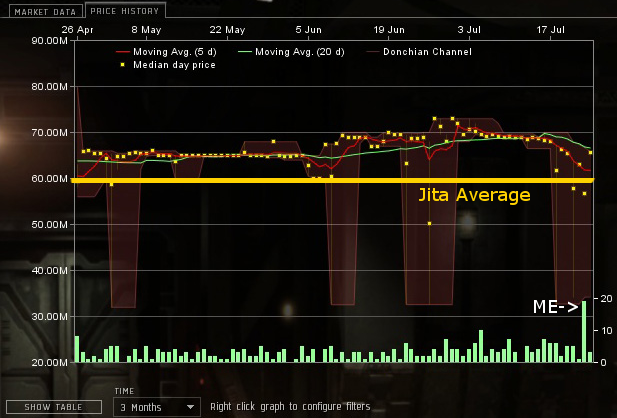Click the 26 Apr date label
Viewport: 617px width, 418px height.
click(77, 30)
